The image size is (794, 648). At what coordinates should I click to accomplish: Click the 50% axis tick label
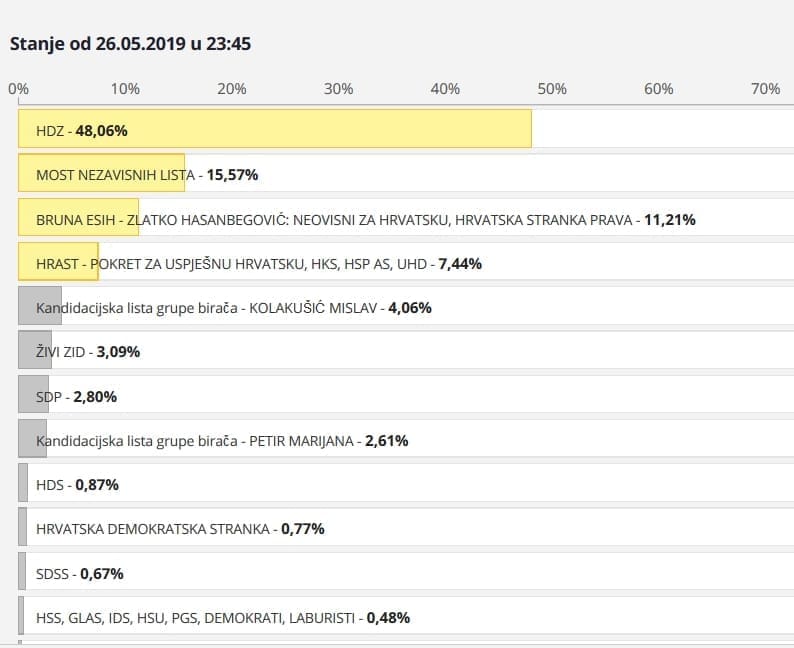pyautogui.click(x=552, y=89)
